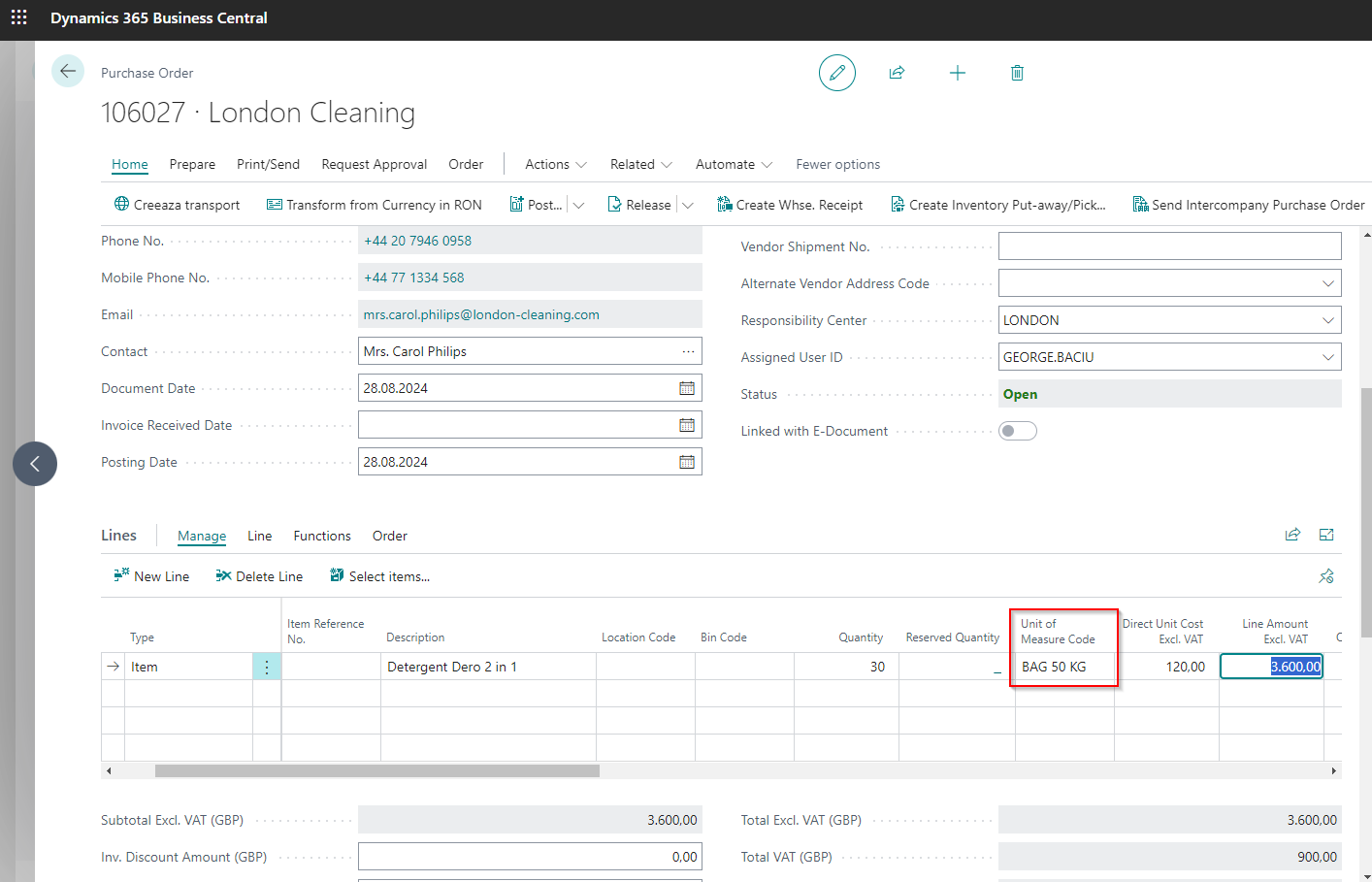Viewport: 1372px width, 882px height.
Task: Expand Responsibility Center dropdown
Action: [1327, 320]
